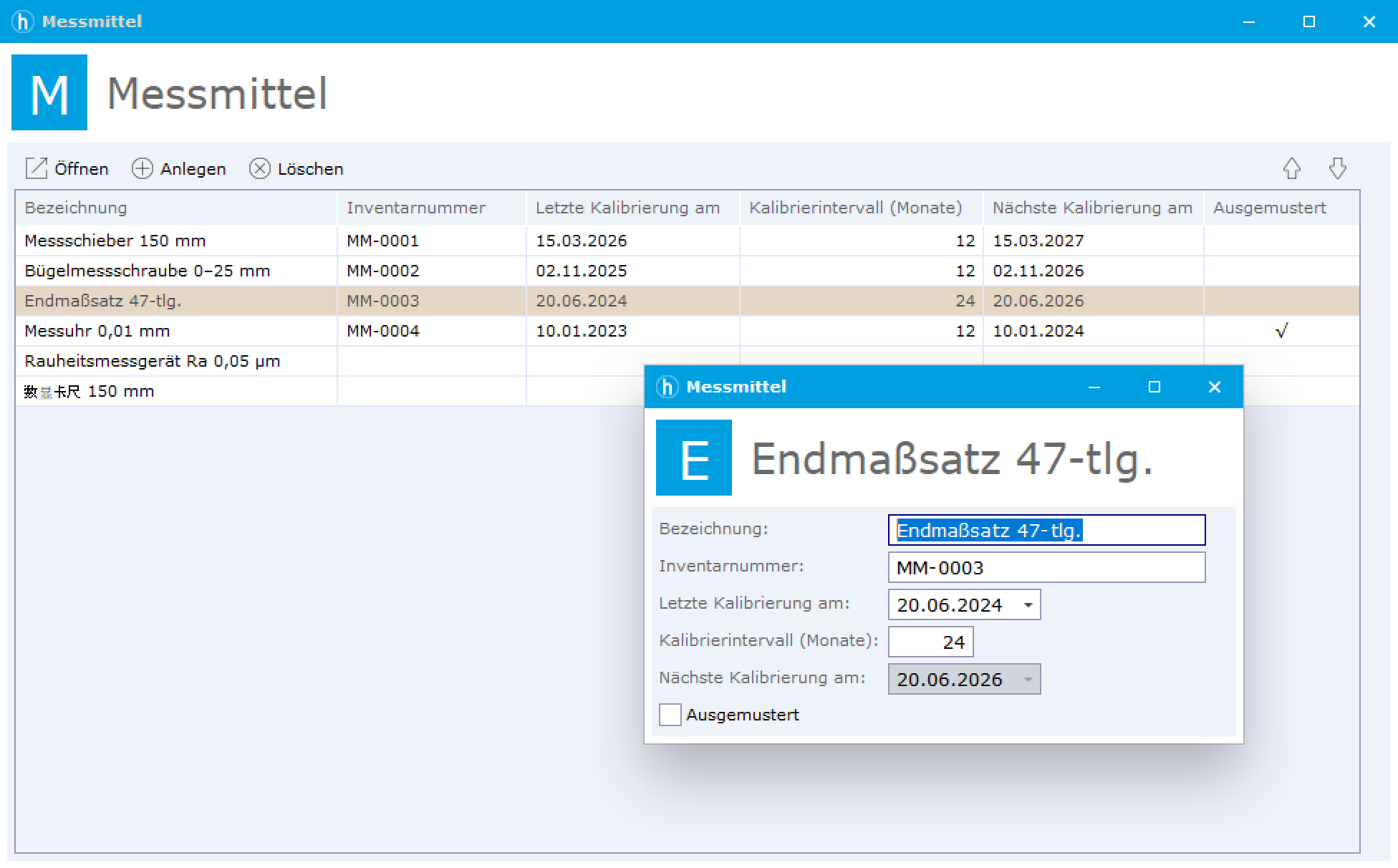The width and height of the screenshot is (1398, 868).
Task: Click the blue E tile in detail dialog
Action: pyautogui.click(x=694, y=458)
